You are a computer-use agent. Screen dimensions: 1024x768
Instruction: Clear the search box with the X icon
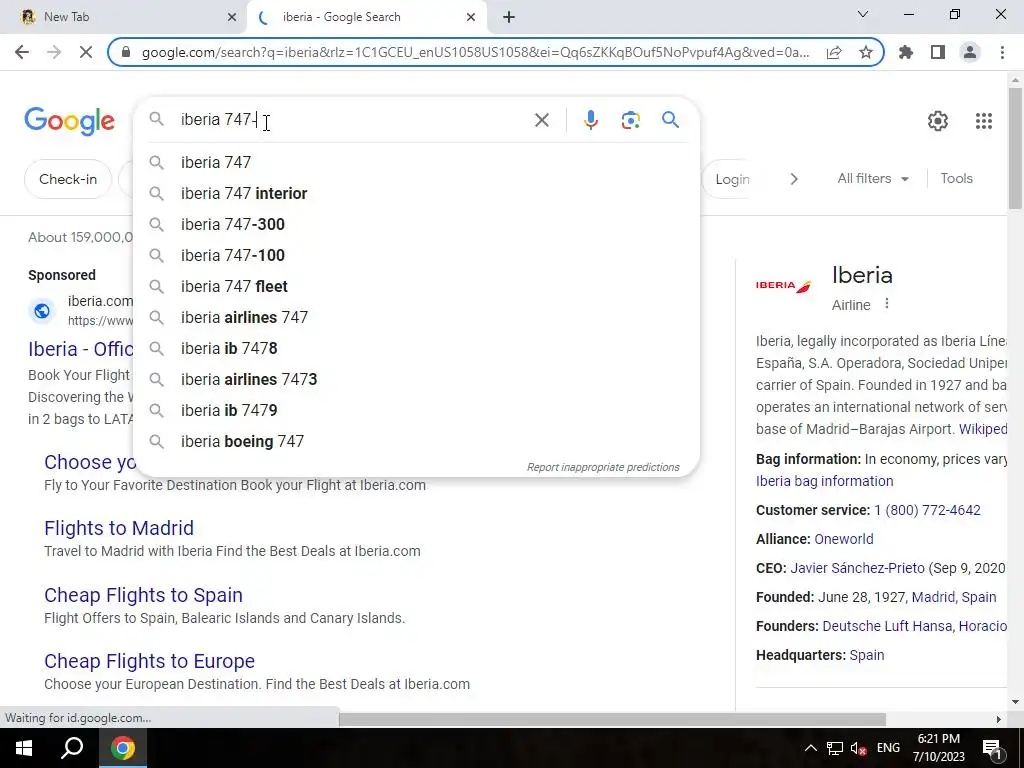click(x=541, y=120)
